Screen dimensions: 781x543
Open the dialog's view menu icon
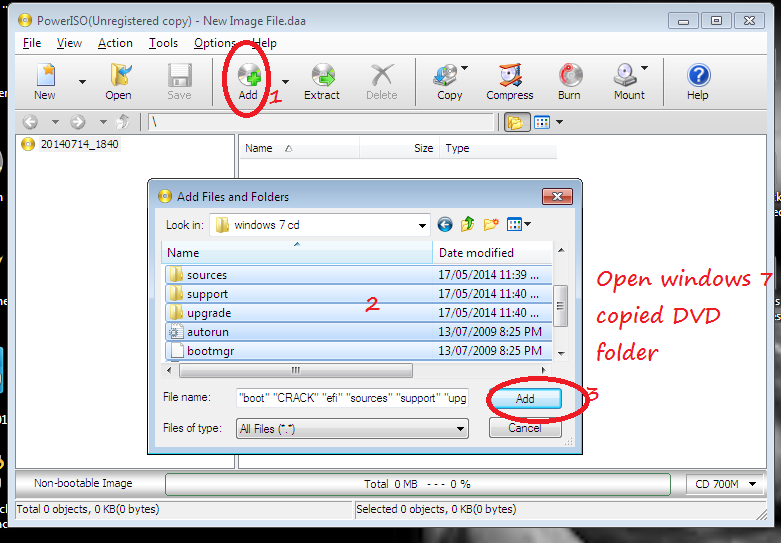[518, 225]
